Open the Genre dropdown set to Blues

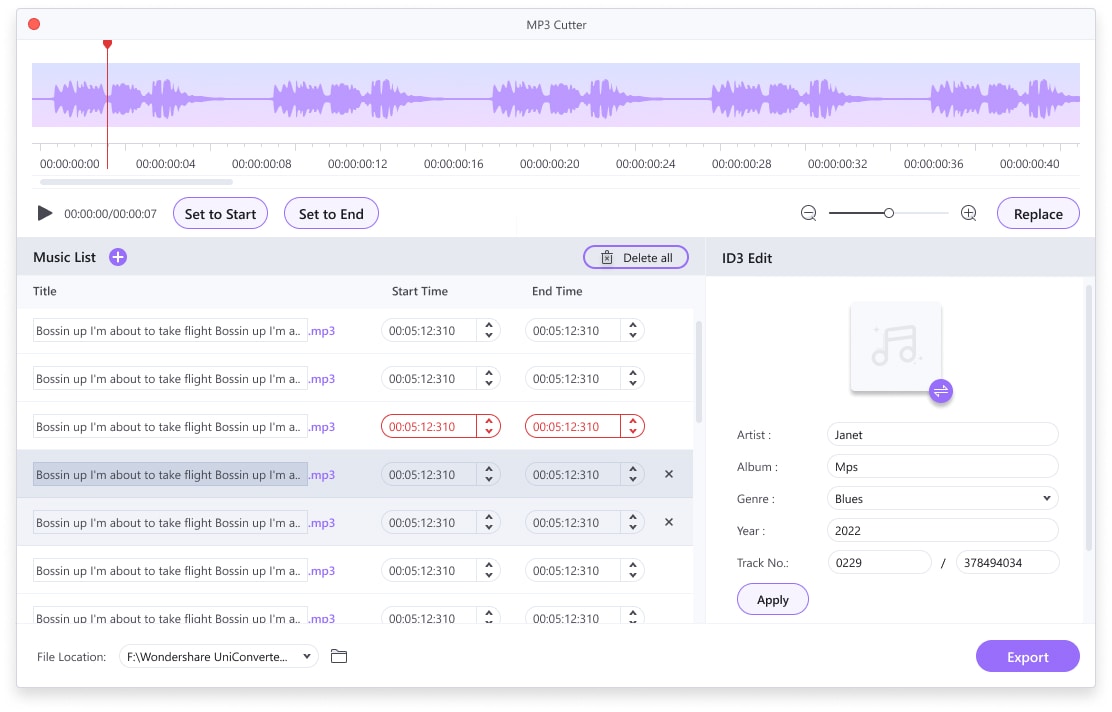943,499
